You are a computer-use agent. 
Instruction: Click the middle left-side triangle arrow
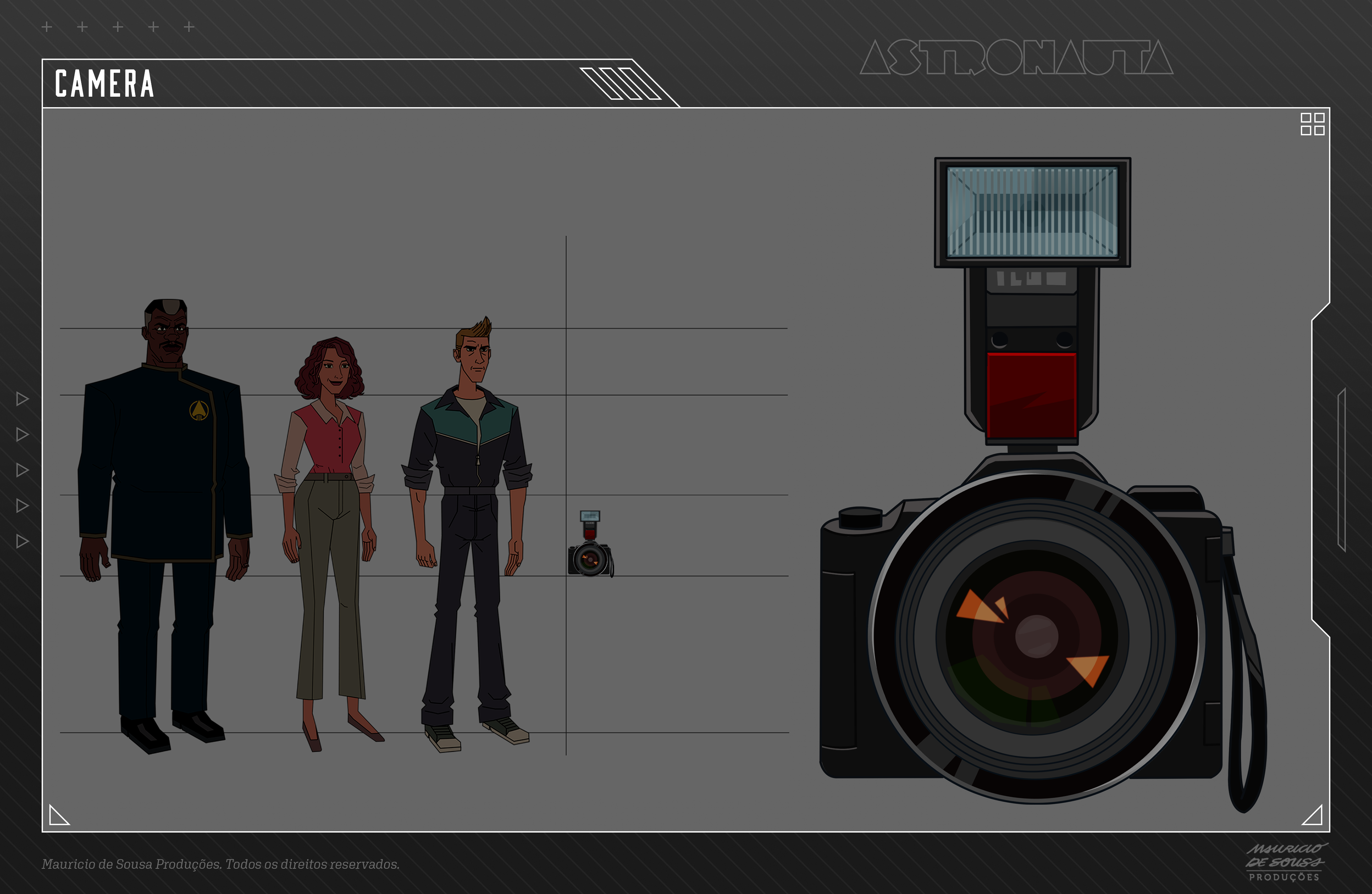(x=22, y=470)
